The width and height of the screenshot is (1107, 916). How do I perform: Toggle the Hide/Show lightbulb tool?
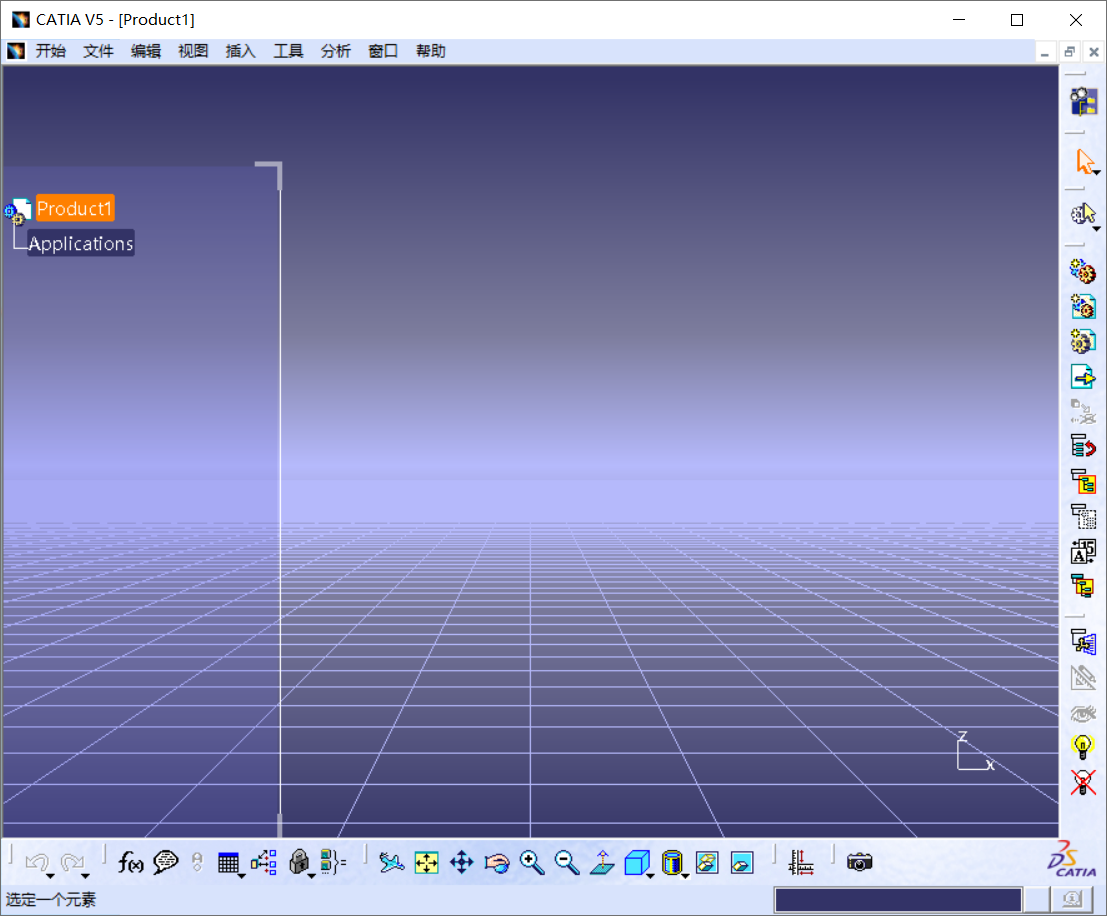pyautogui.click(x=1083, y=744)
